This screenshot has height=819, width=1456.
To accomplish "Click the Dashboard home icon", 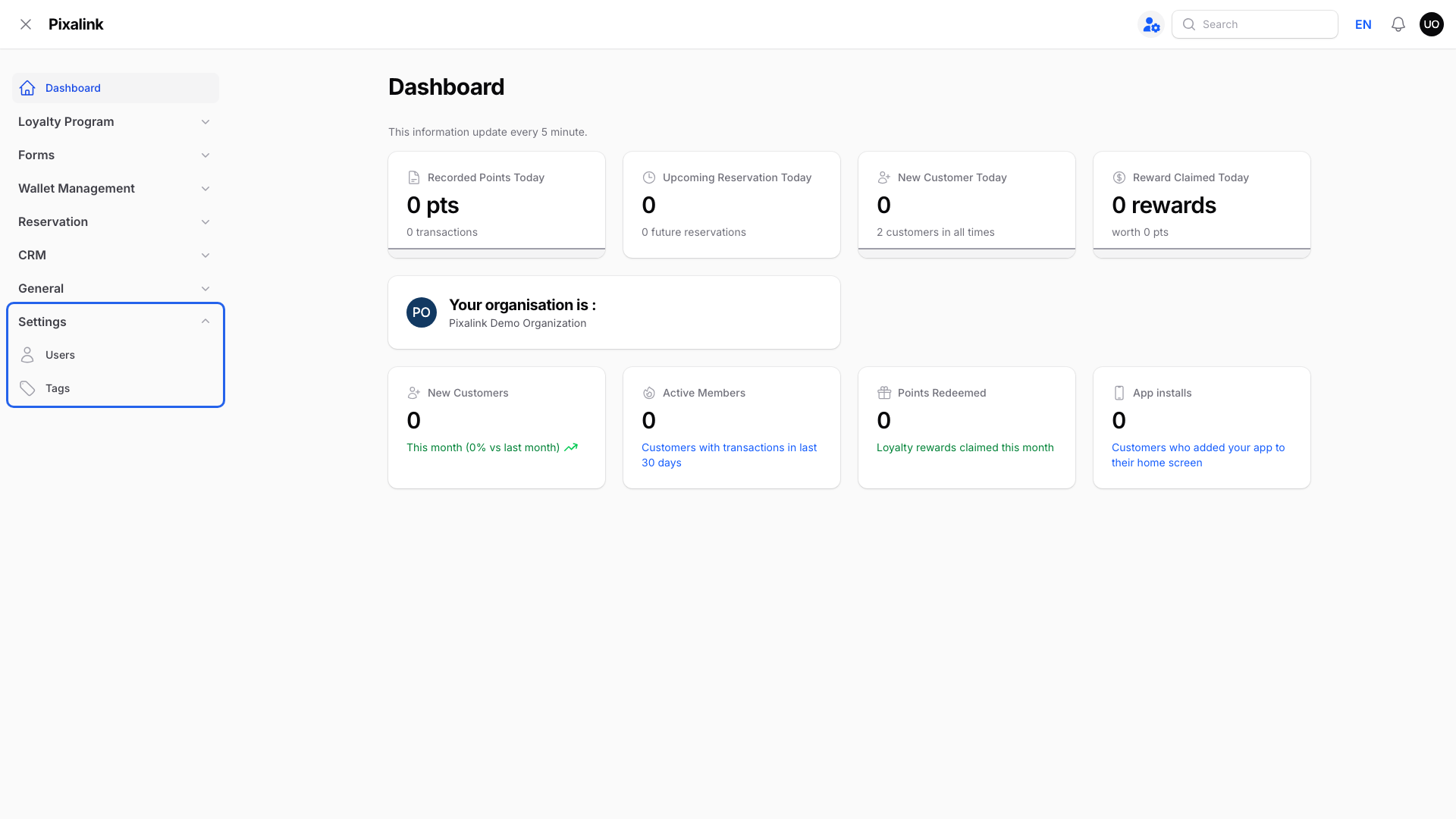I will click(x=27, y=88).
